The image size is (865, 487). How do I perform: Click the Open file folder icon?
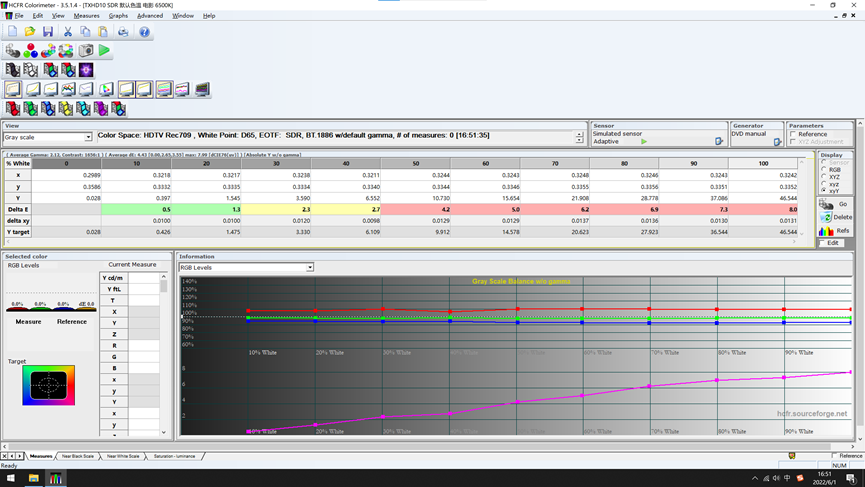(x=30, y=32)
